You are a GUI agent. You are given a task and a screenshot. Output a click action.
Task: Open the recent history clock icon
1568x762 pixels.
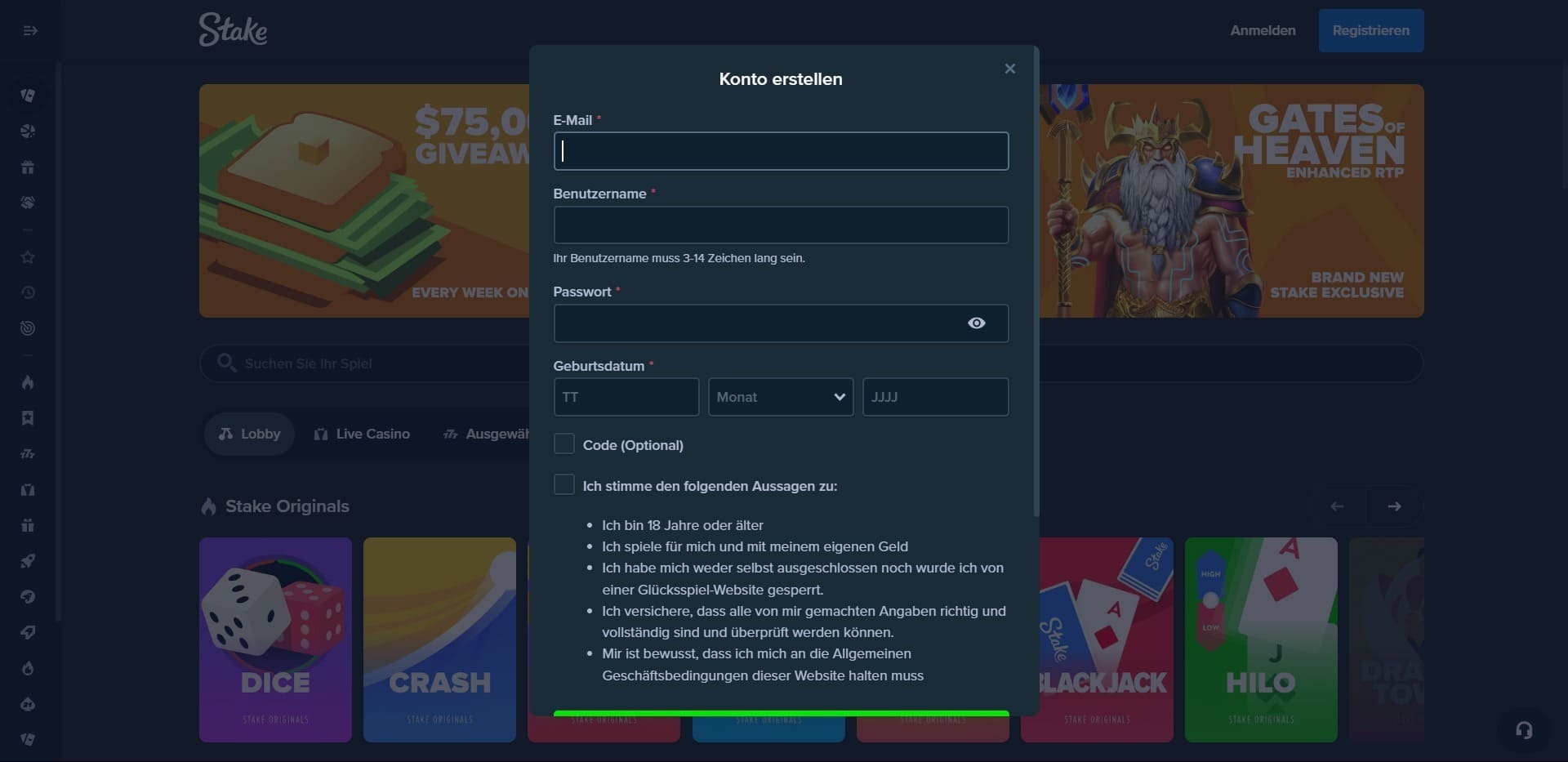coord(28,292)
